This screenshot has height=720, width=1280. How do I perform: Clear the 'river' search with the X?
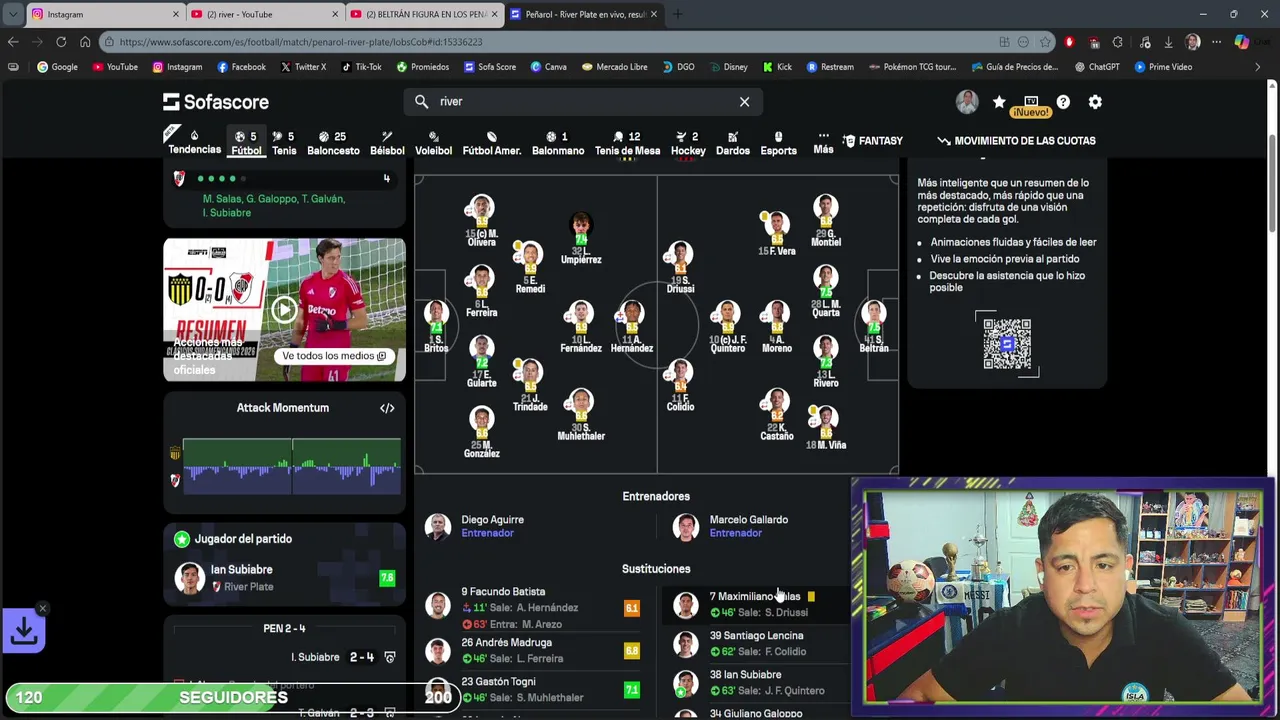click(744, 102)
